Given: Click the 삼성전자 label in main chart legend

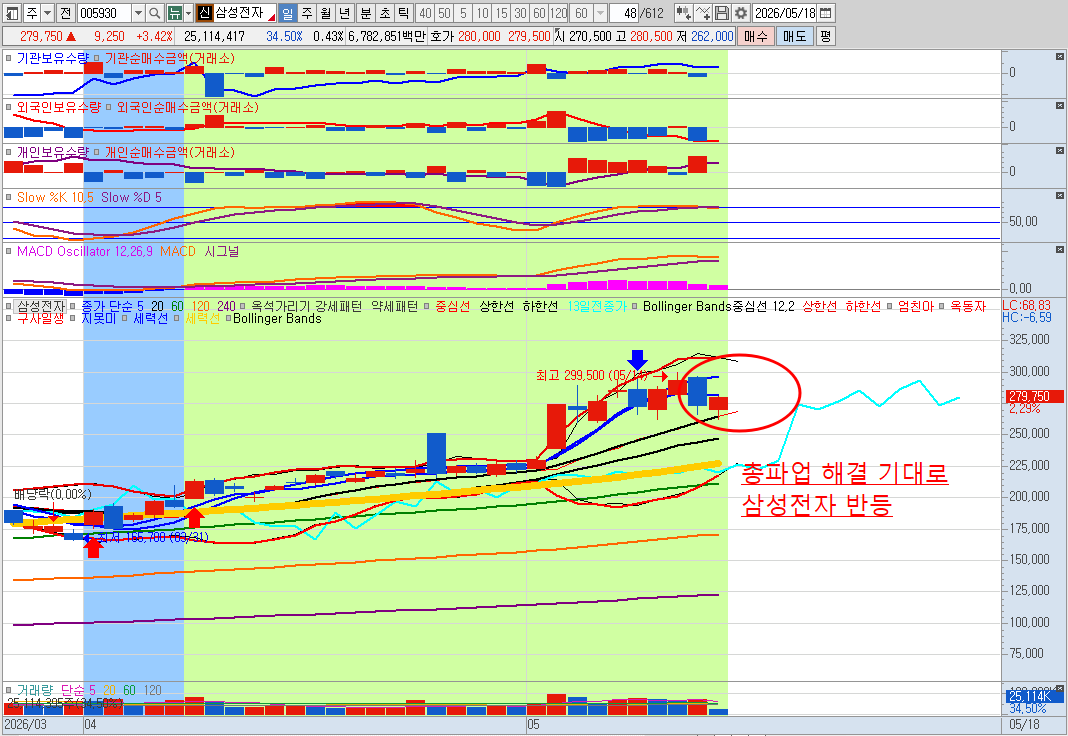Looking at the screenshot, I should point(41,306).
